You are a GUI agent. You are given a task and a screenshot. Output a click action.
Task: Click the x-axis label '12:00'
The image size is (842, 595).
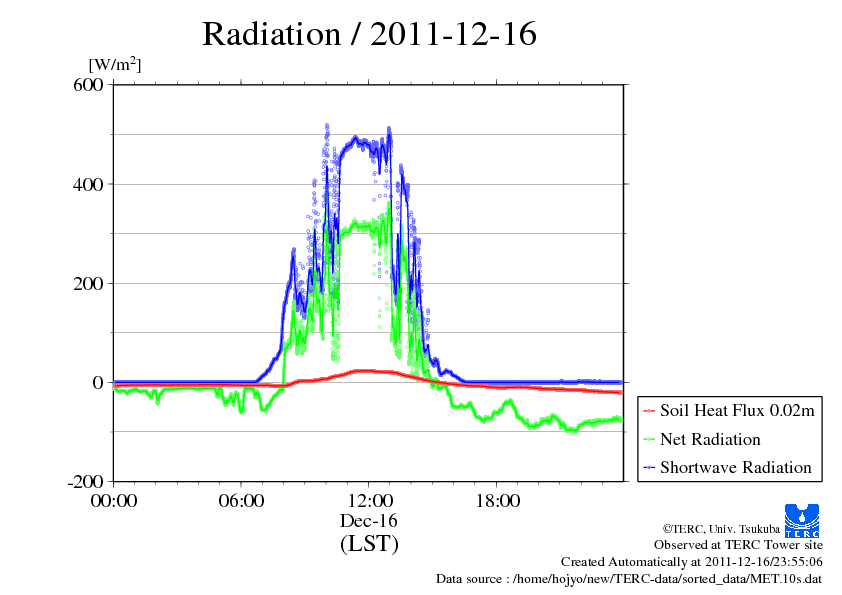(x=371, y=501)
